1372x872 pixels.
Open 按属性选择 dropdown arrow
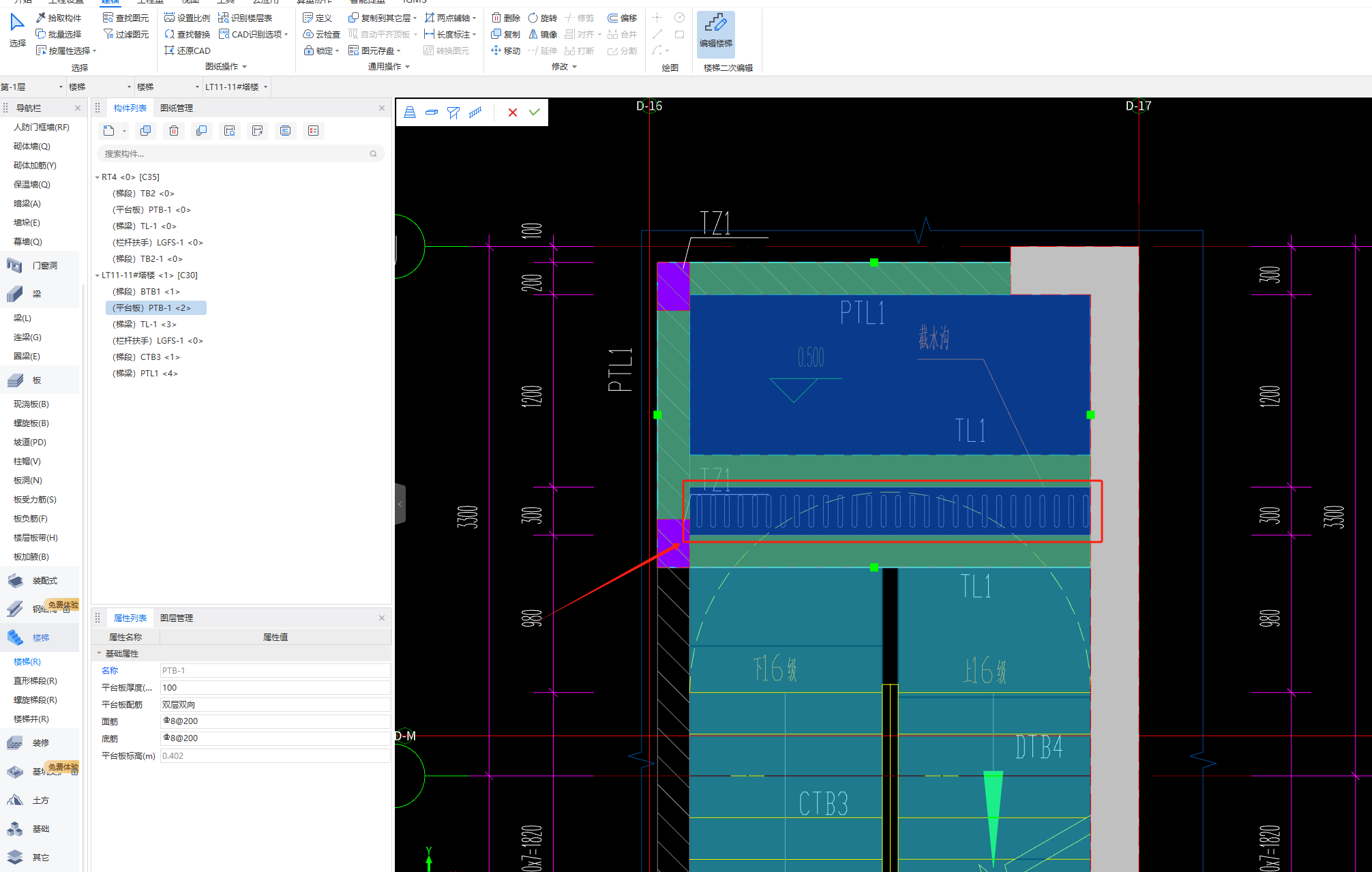coord(95,51)
